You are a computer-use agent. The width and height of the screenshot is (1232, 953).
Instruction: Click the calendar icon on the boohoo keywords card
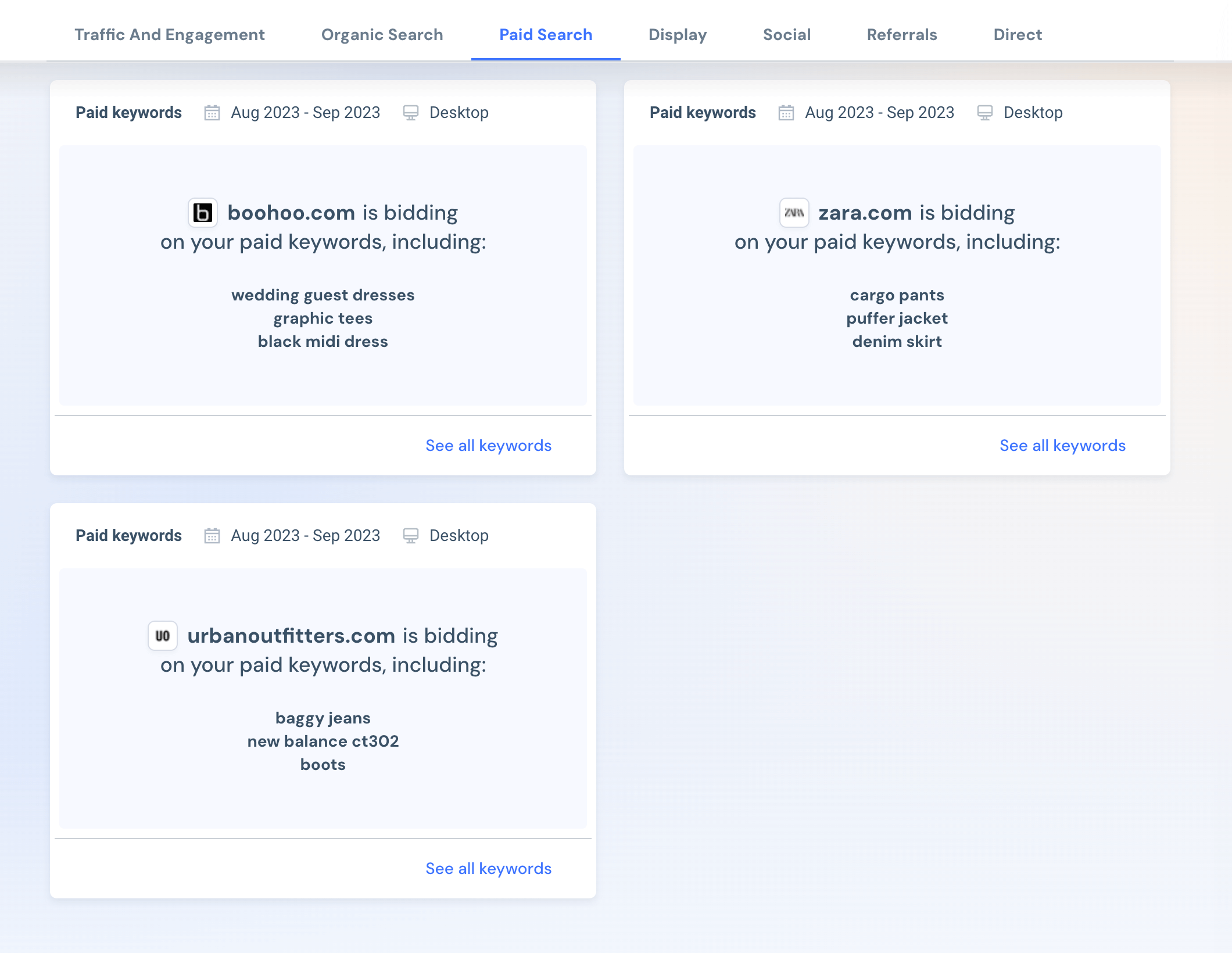(x=212, y=112)
